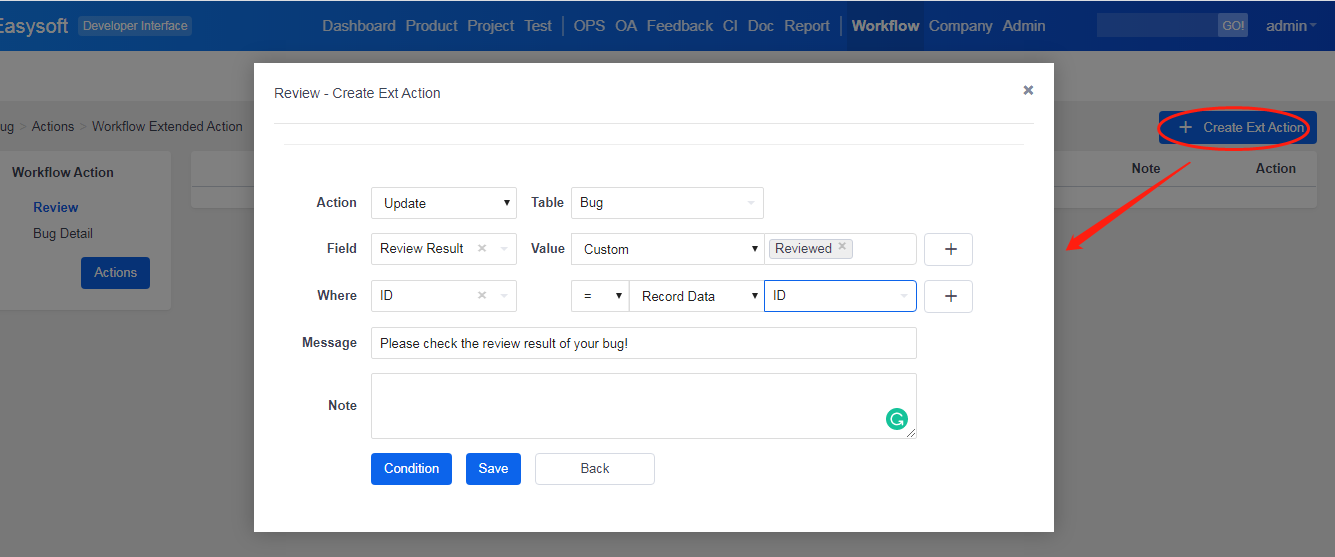The width and height of the screenshot is (1335, 557).
Task: Open the admin user menu
Action: pos(1291,26)
